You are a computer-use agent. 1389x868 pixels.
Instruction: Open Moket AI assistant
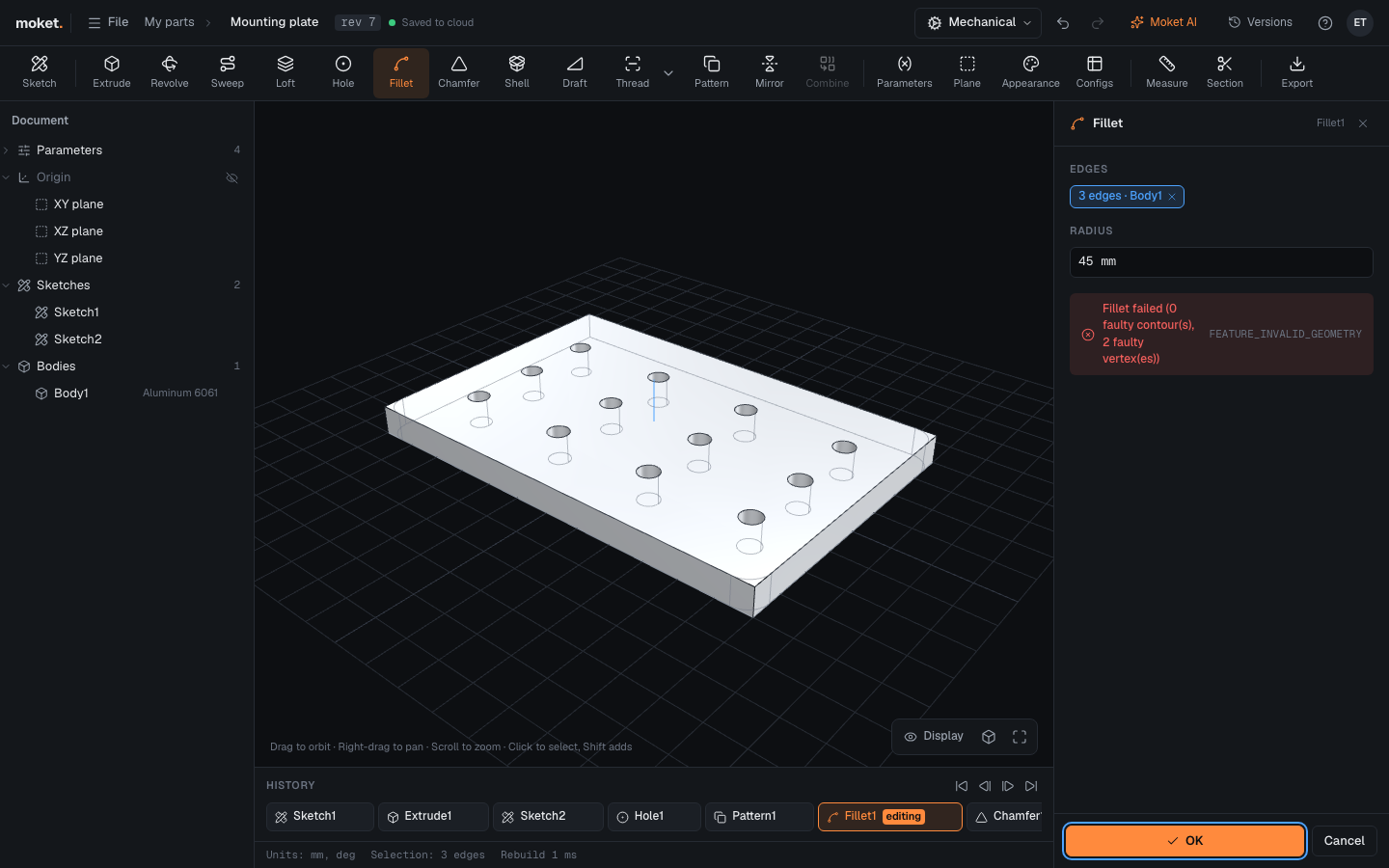click(x=1163, y=22)
